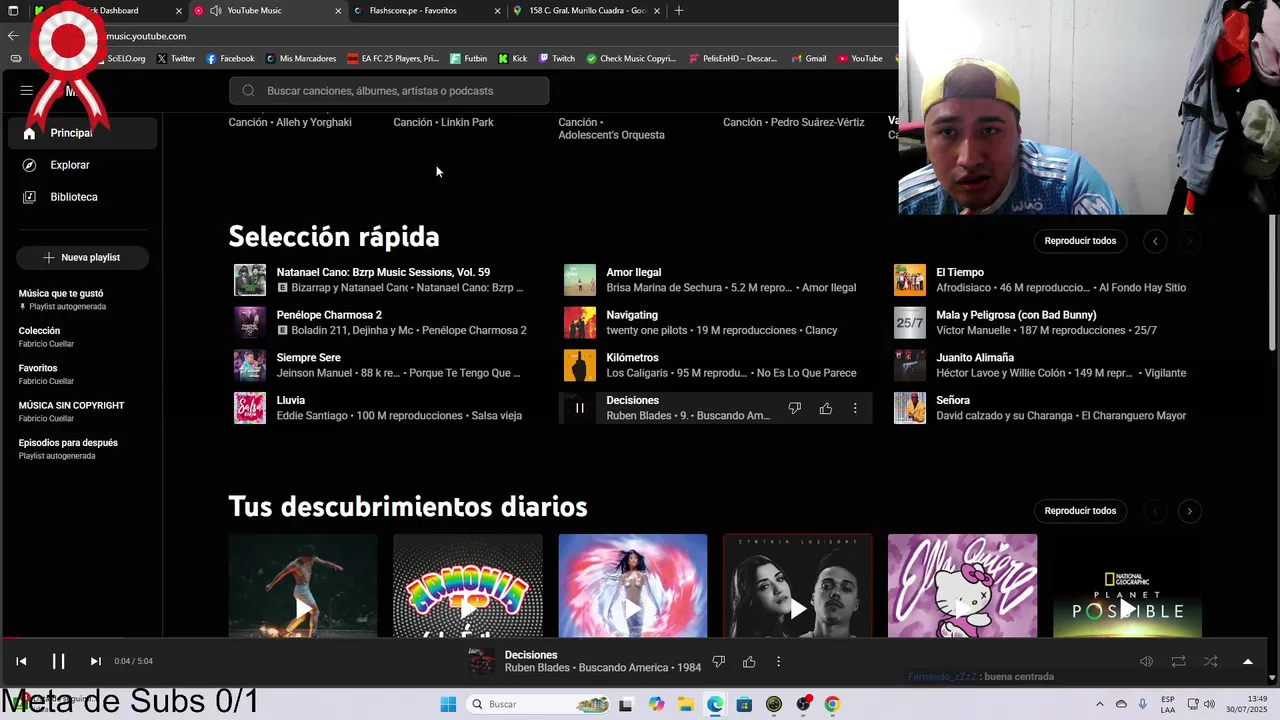The width and height of the screenshot is (1280, 720).
Task: Open Microsoft Store from taskbar
Action: [744, 704]
